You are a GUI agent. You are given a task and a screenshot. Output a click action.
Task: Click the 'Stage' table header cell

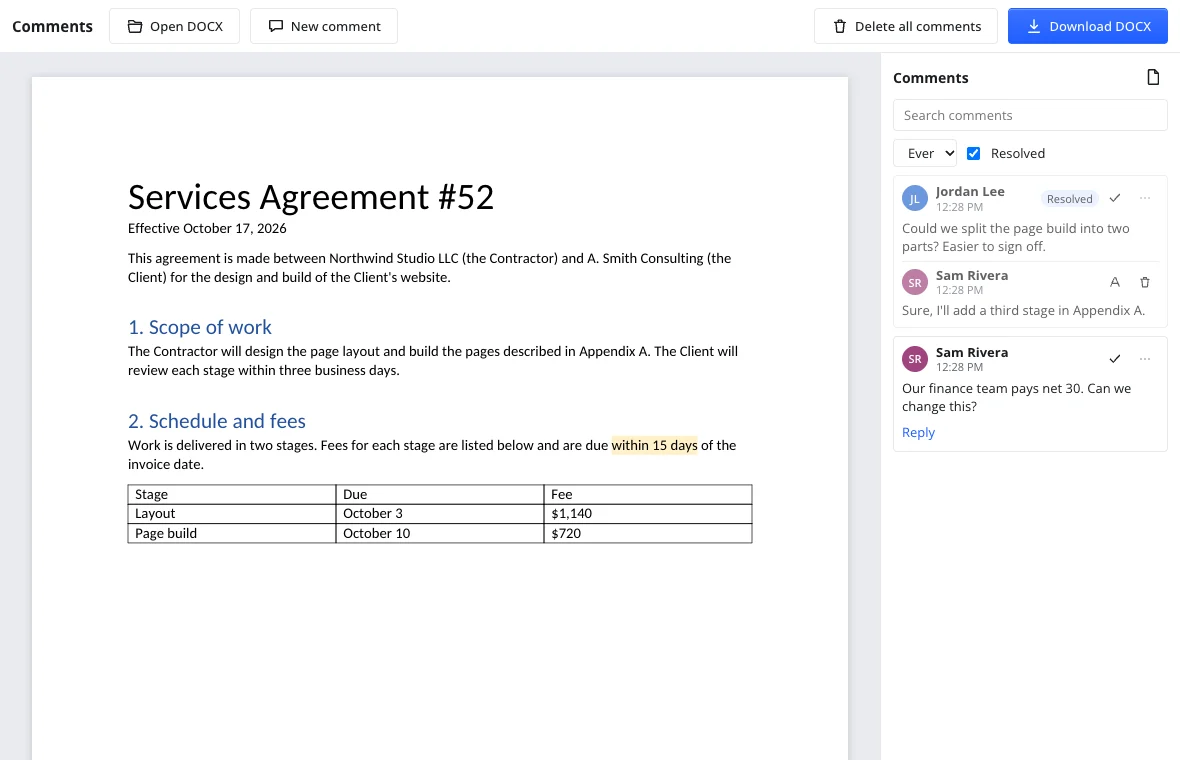coord(232,494)
